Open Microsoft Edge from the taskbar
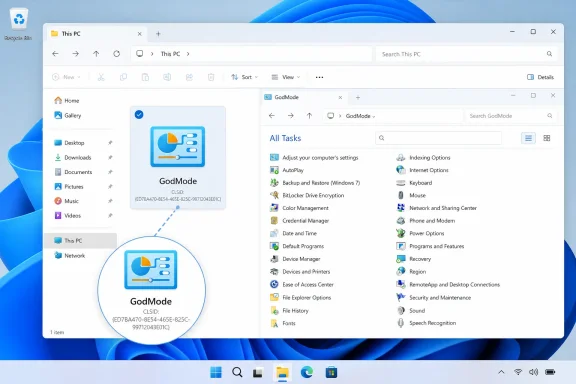 tap(307, 372)
